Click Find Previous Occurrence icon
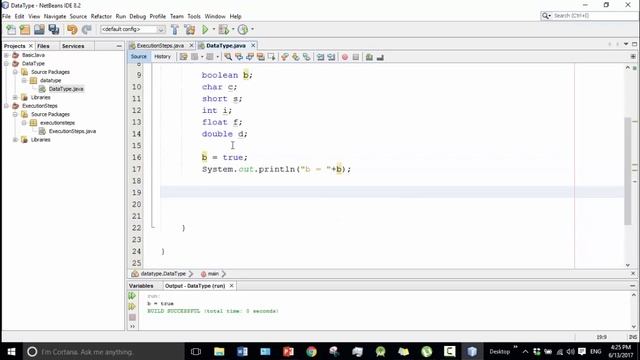The height and width of the screenshot is (360, 640). point(239,57)
